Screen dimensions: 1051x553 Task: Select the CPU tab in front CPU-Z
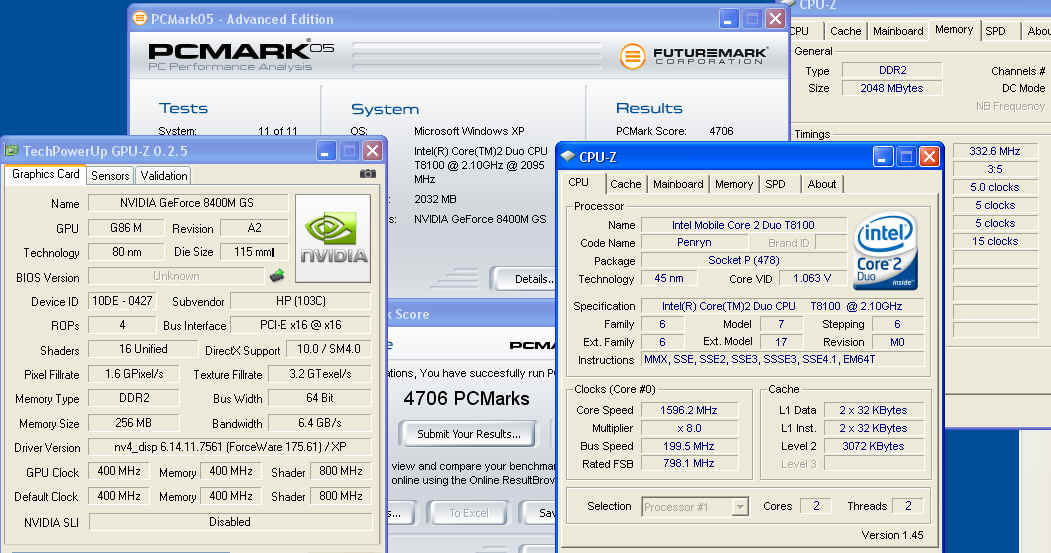coord(578,182)
